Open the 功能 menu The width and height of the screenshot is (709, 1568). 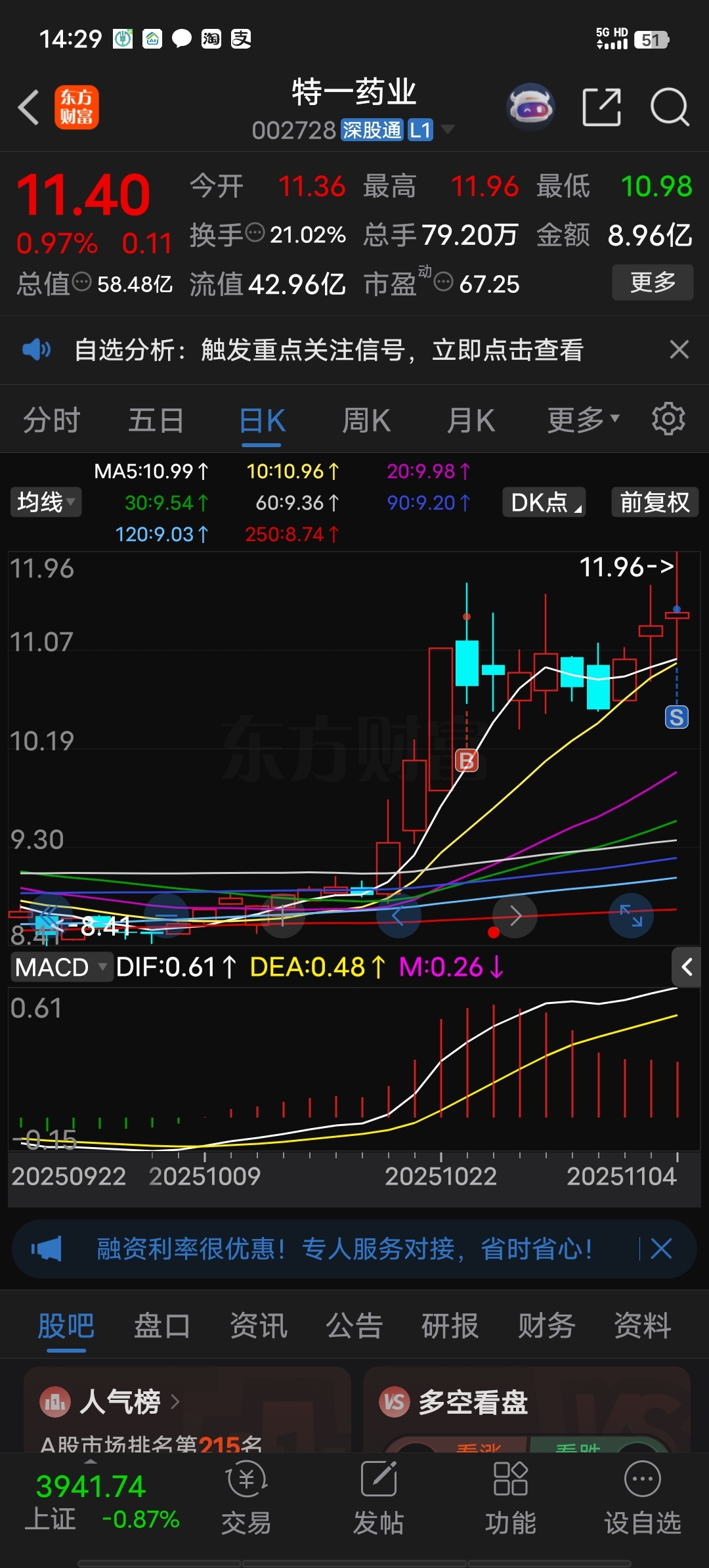click(511, 1499)
